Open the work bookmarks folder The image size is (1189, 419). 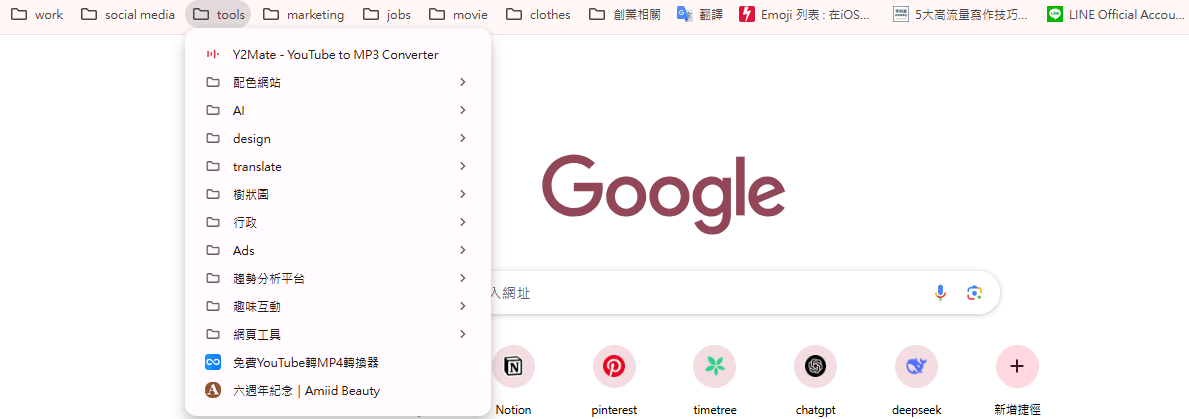(37, 14)
